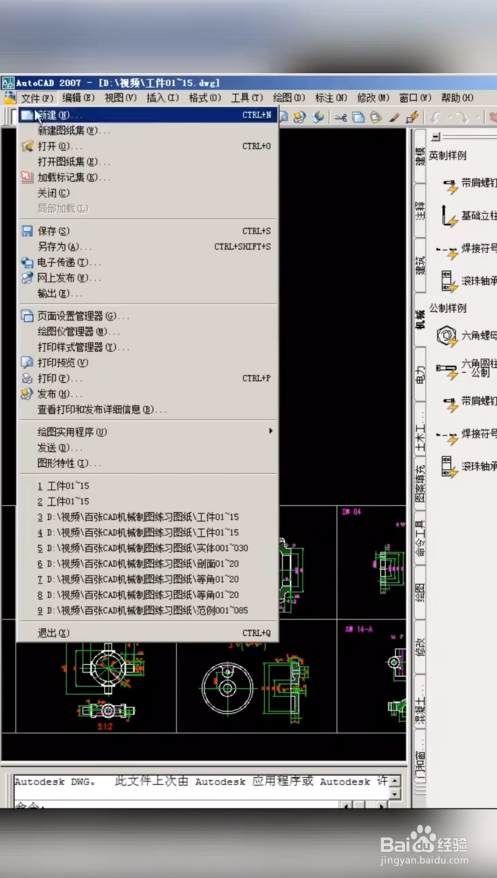Select 焊接符号 tool under 英制样例
The width and height of the screenshot is (497, 878).
coord(466,249)
